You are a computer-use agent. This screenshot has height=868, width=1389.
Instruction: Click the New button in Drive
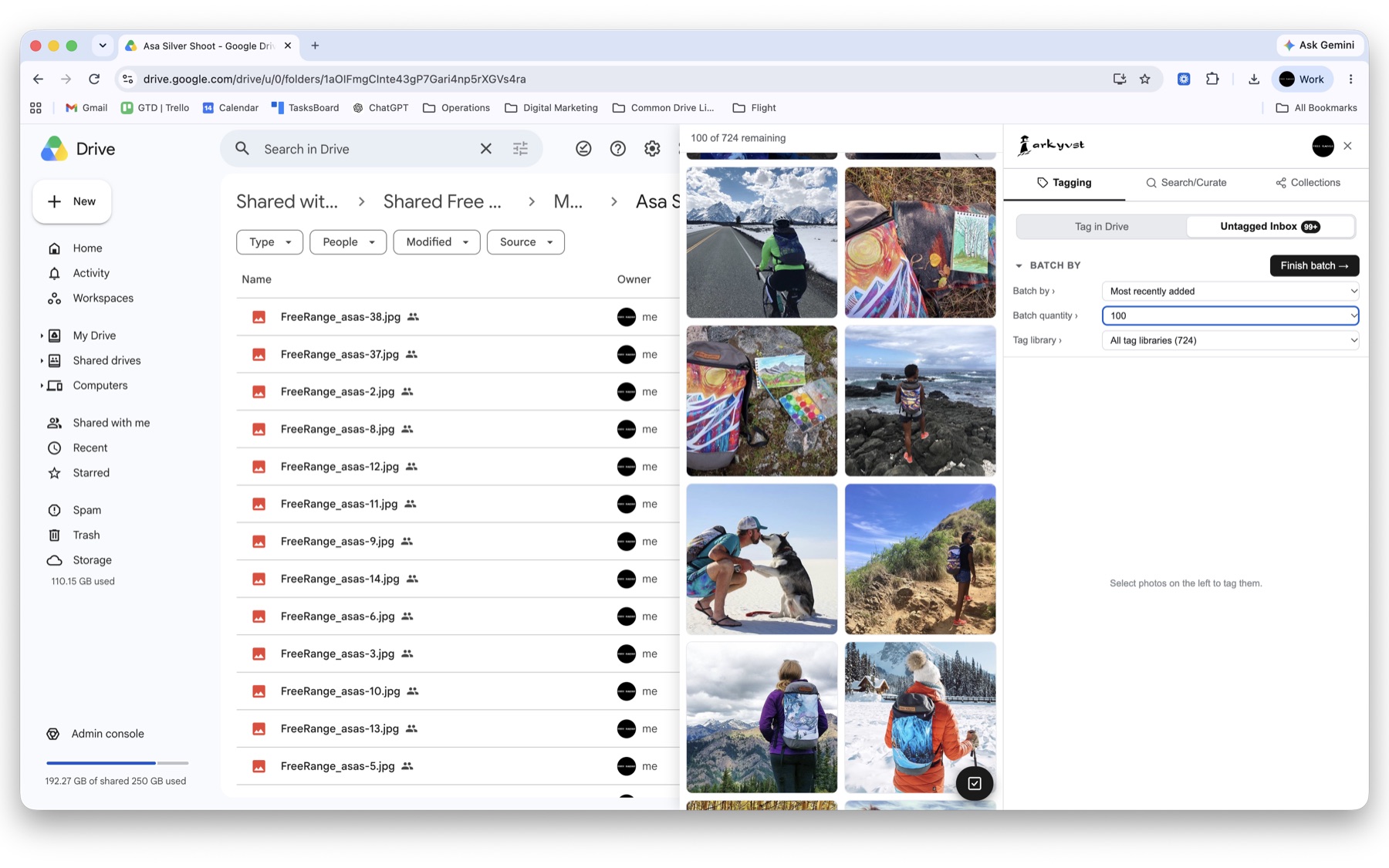(72, 201)
